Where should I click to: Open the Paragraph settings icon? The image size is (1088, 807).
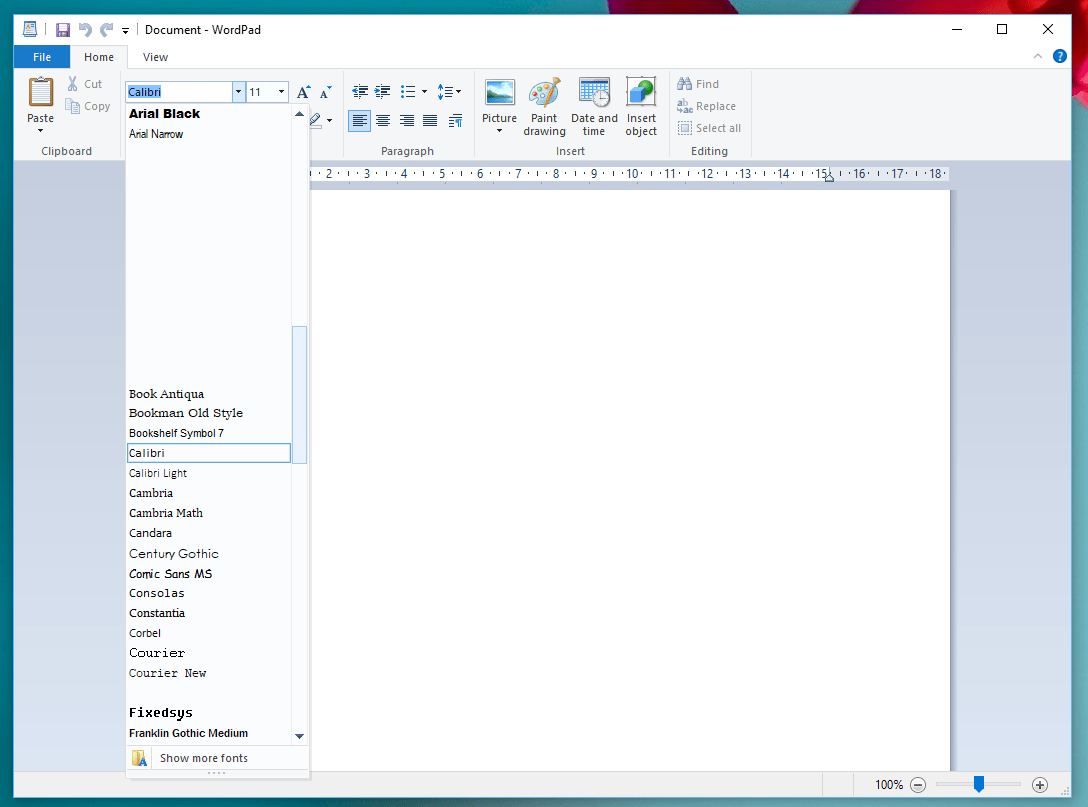tap(455, 121)
